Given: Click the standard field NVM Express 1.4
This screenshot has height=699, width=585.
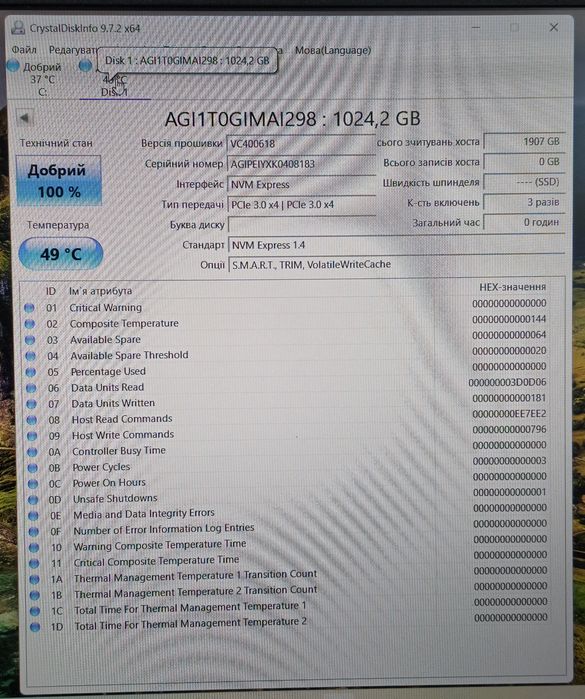Looking at the screenshot, I should click(x=396, y=245).
